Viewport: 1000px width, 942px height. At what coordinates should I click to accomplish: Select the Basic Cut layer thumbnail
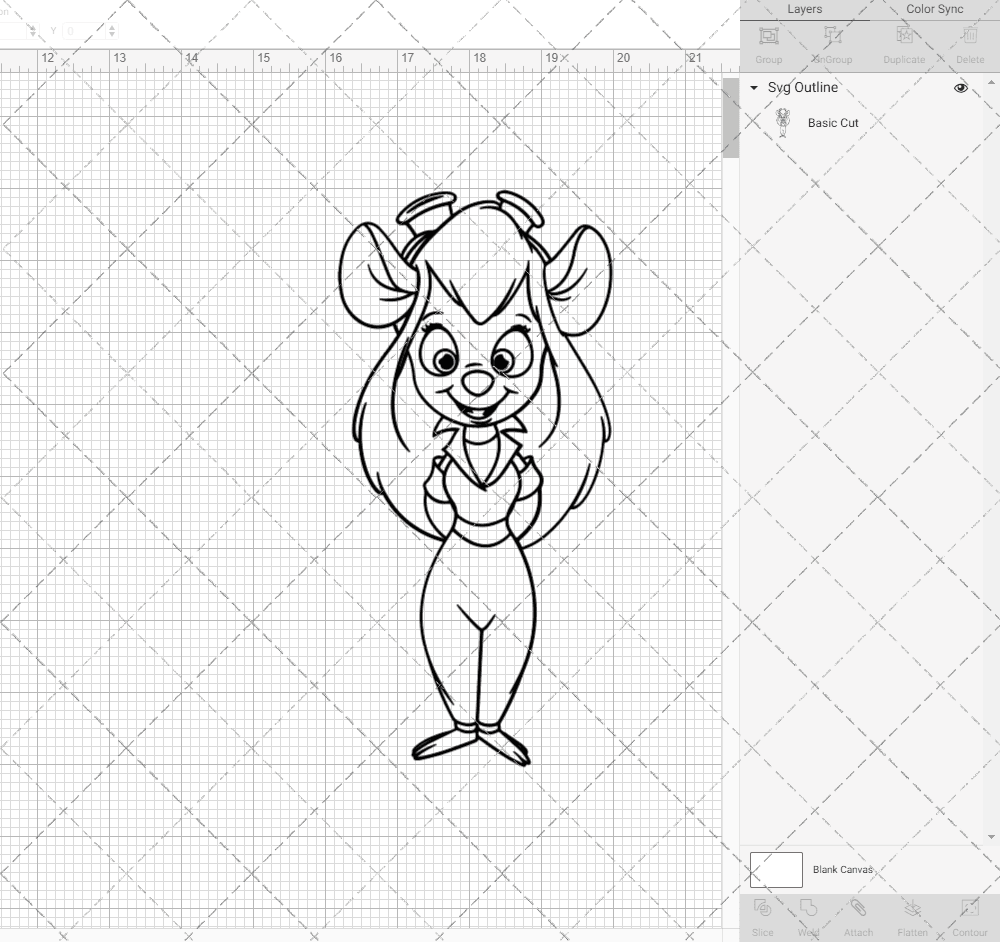point(782,123)
